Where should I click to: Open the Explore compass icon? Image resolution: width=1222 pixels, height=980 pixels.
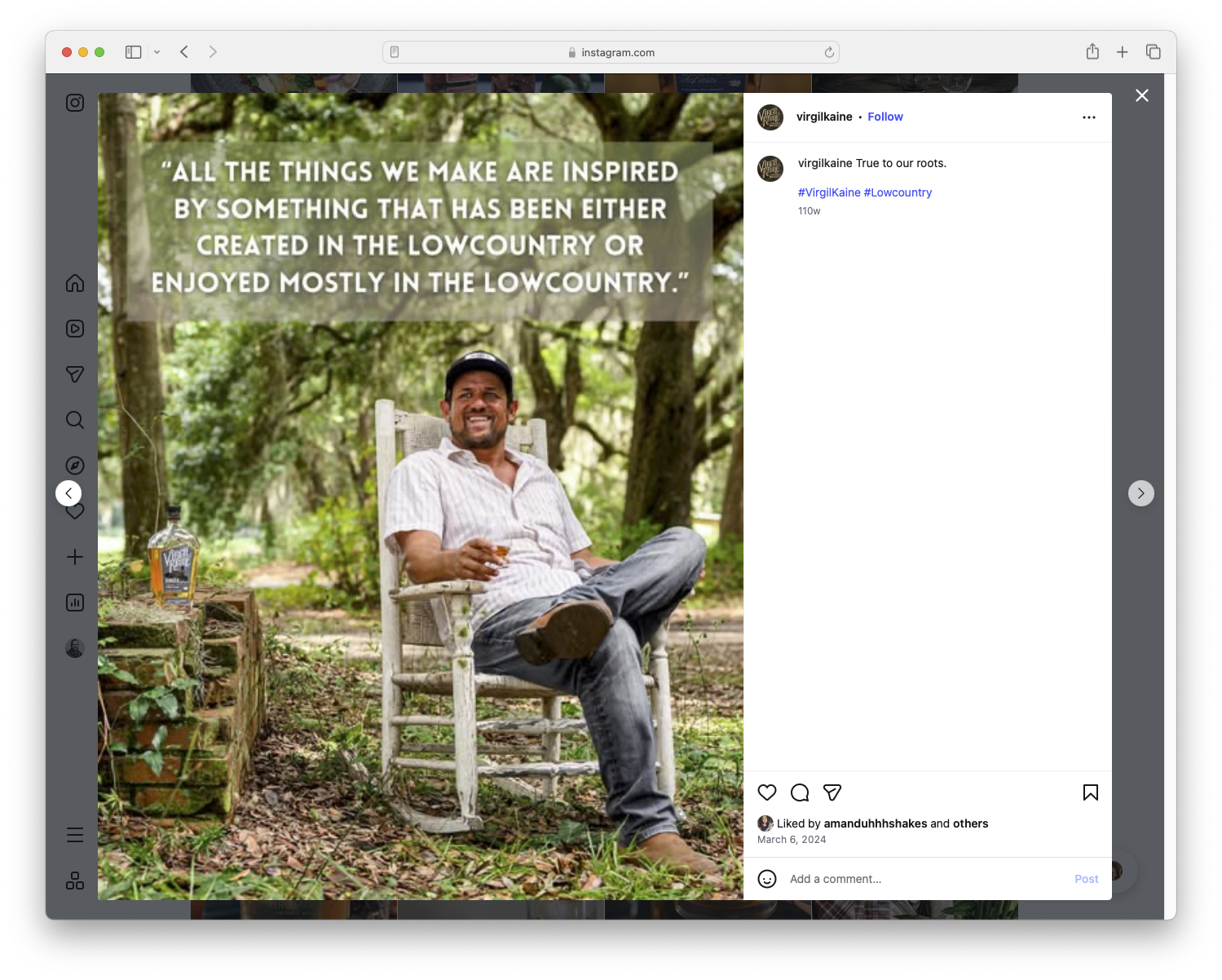pyautogui.click(x=74, y=465)
